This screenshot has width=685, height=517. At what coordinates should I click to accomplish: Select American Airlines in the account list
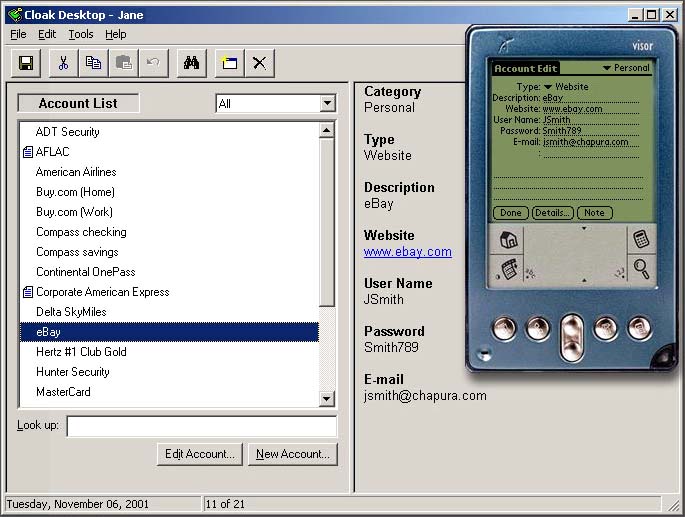tap(170, 172)
